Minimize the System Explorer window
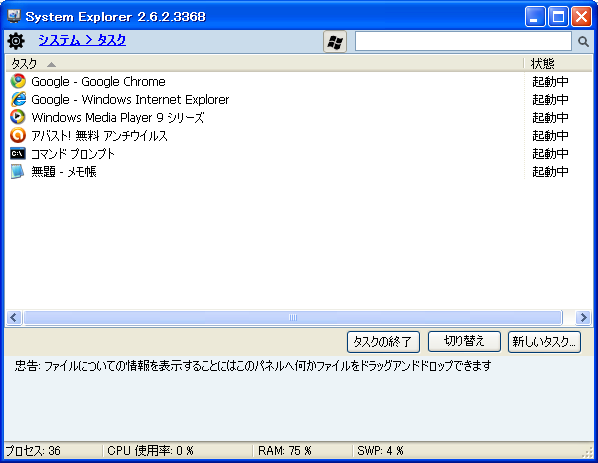598x463 pixels. pyautogui.click(x=535, y=16)
